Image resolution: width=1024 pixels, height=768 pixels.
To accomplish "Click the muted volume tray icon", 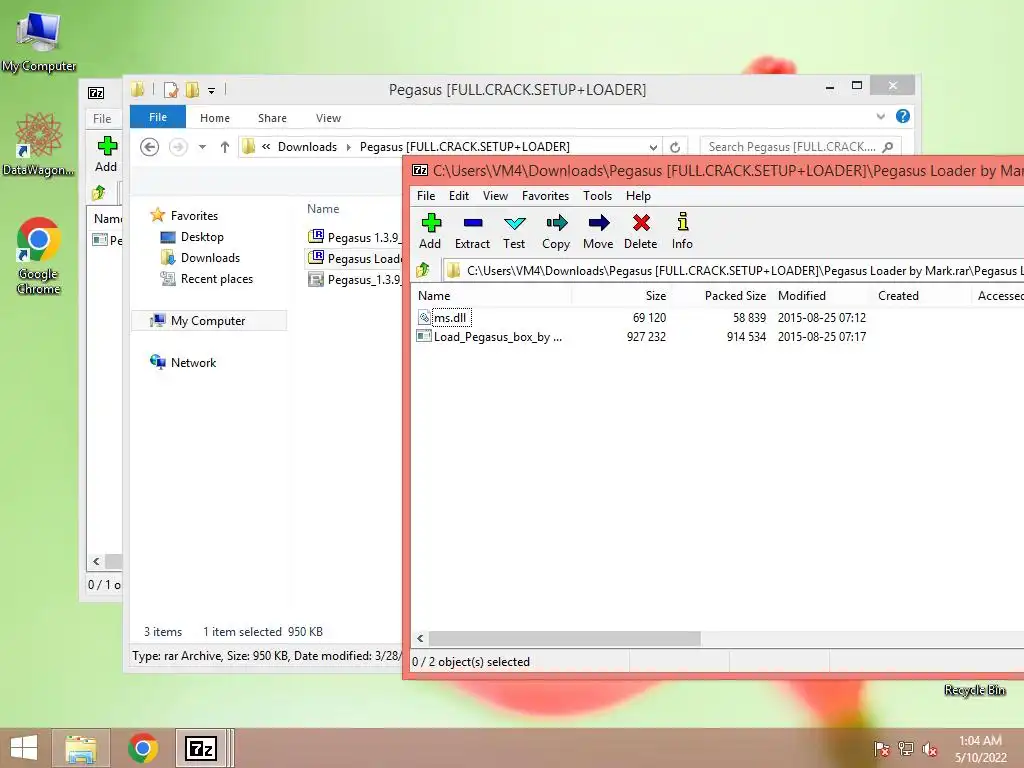I will coord(929,748).
